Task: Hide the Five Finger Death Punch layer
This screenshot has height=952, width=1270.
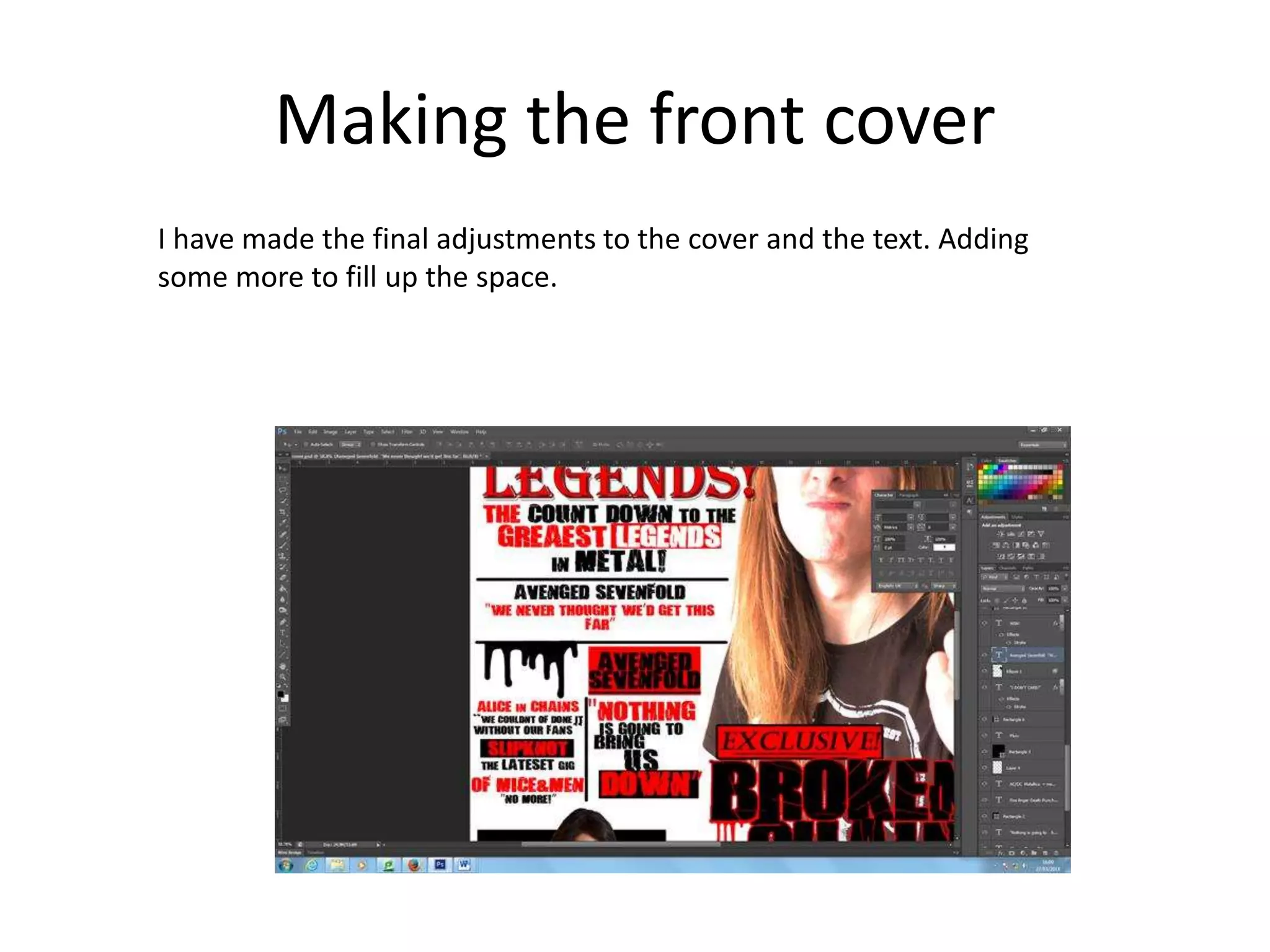Action: click(x=984, y=800)
